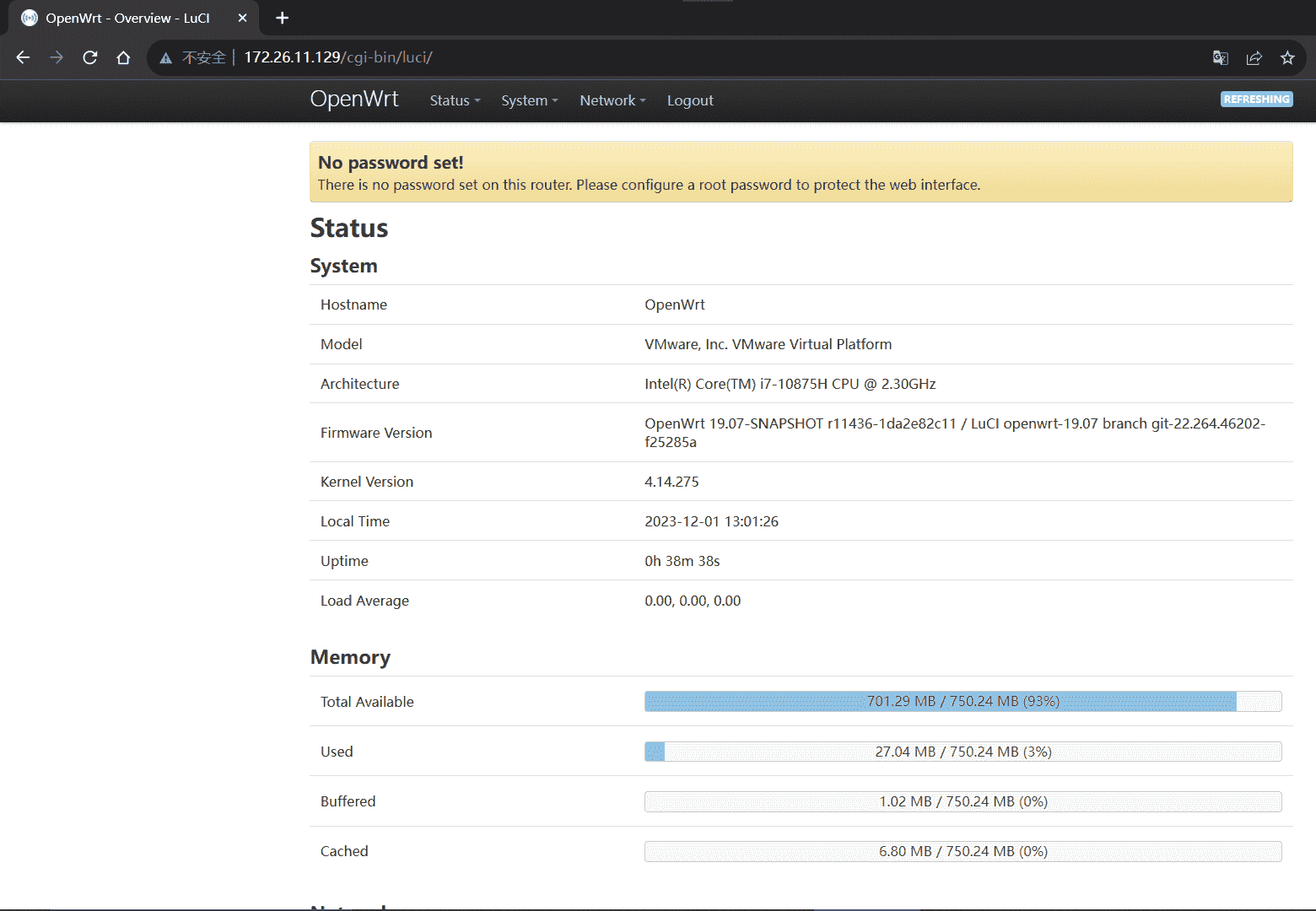Click the 'Kernel Version' row label
Screen dimensions: 1316x911
click(x=367, y=482)
